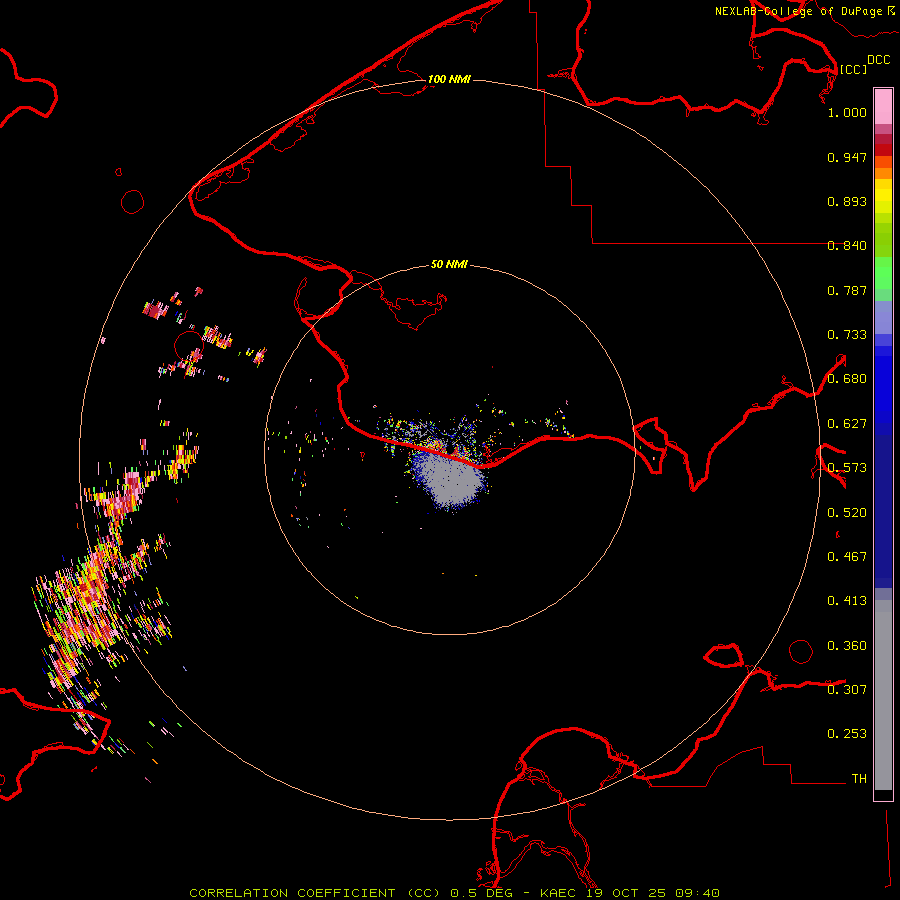The height and width of the screenshot is (900, 900).
Task: Select the pink swatch at the color bar top
Action: click(883, 104)
